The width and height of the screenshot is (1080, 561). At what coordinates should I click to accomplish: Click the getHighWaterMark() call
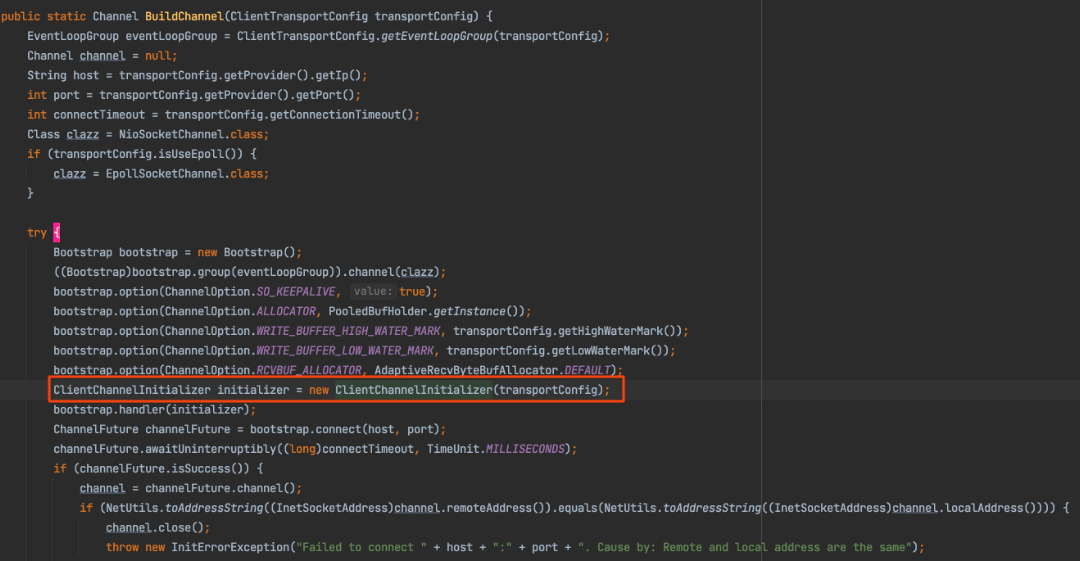(616, 332)
